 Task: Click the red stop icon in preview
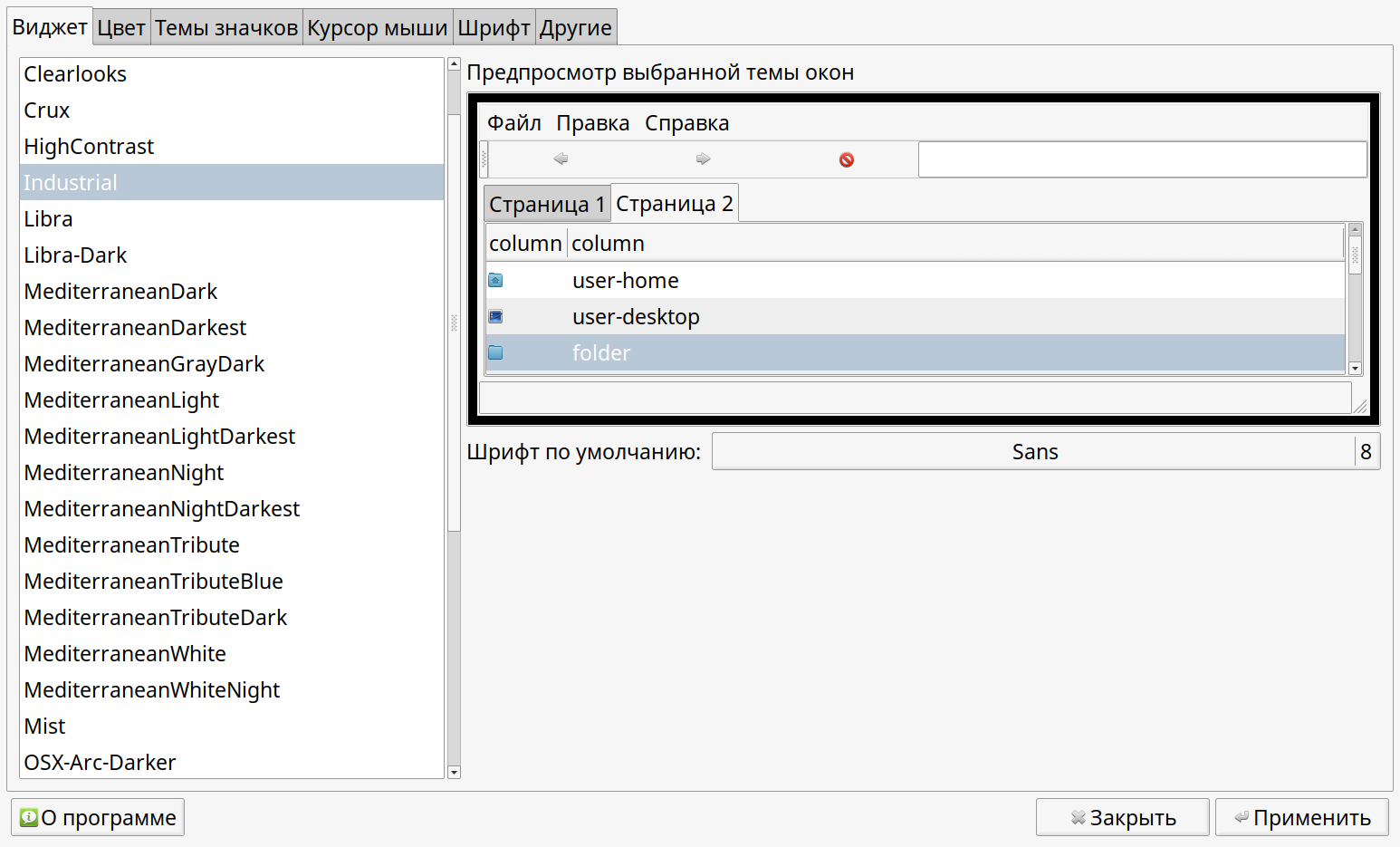click(x=847, y=160)
